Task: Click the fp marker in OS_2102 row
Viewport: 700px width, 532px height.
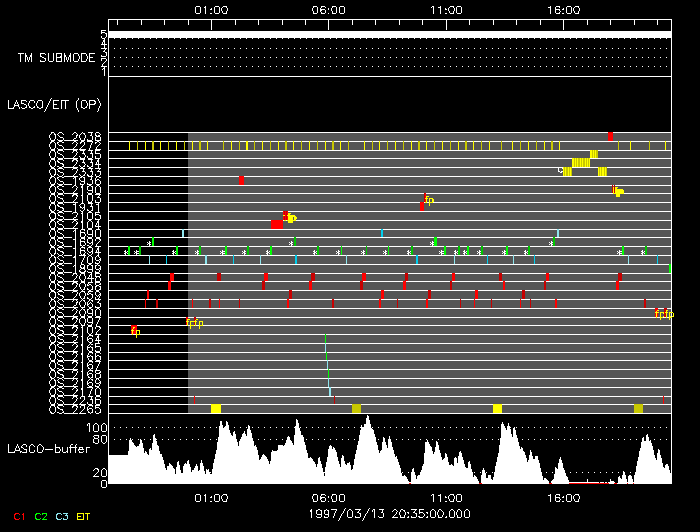Action: (136, 332)
